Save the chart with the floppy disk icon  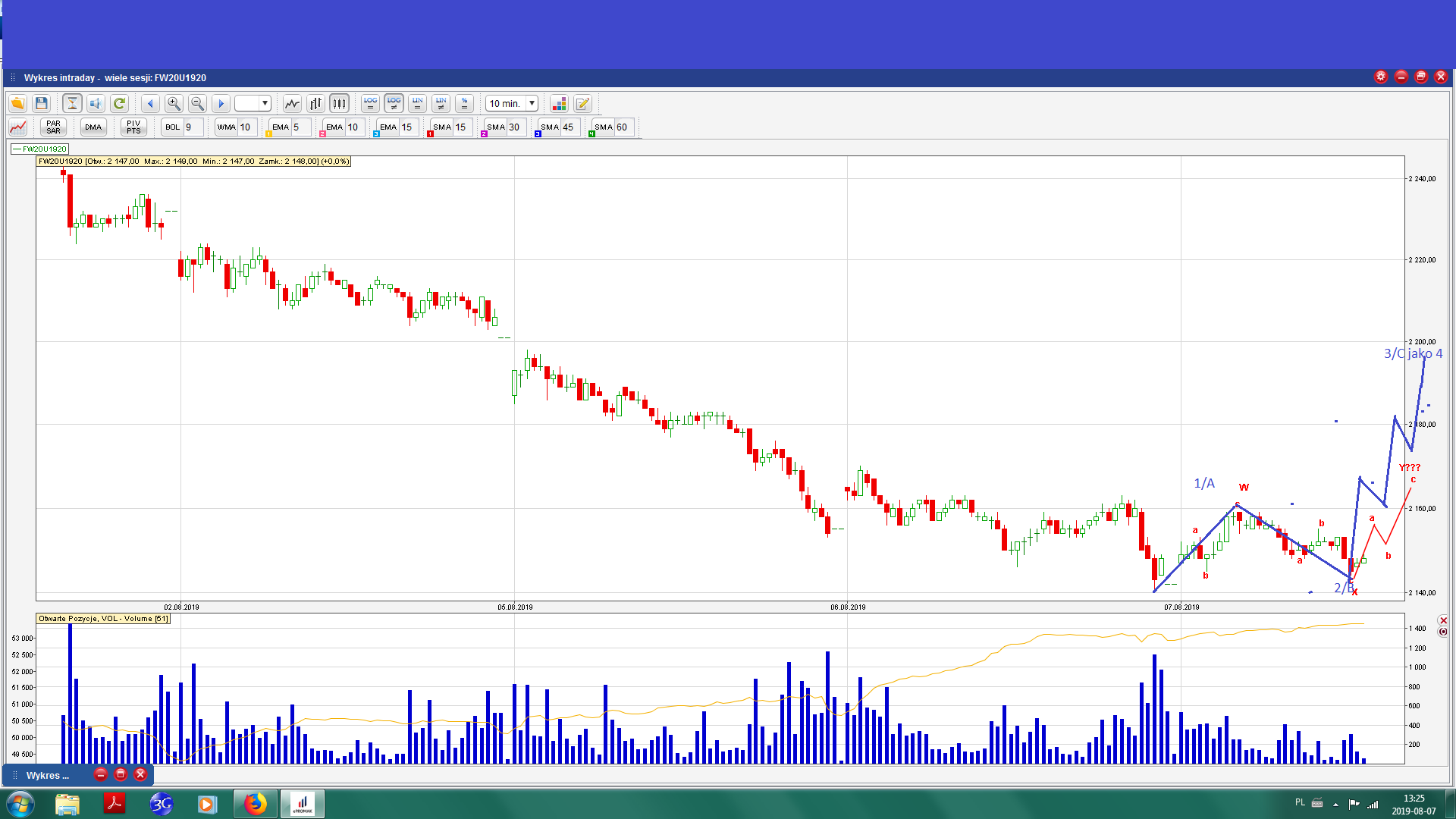tap(42, 103)
